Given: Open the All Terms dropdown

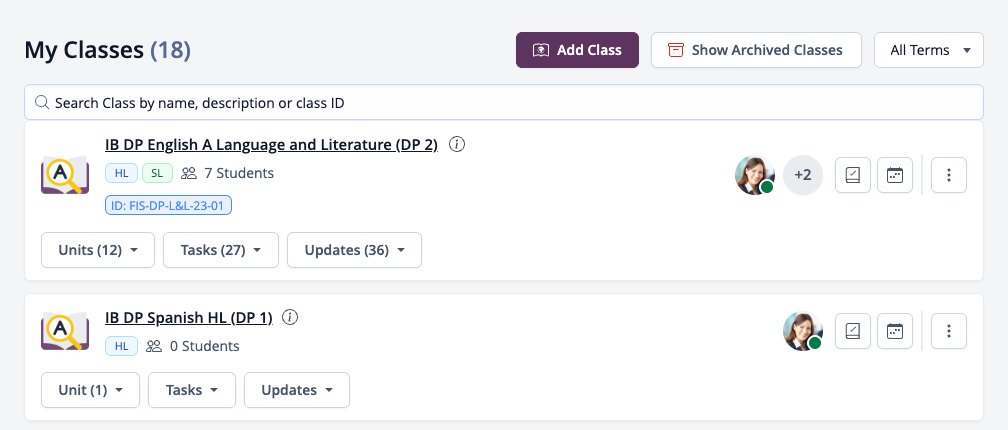Looking at the screenshot, I should point(929,50).
